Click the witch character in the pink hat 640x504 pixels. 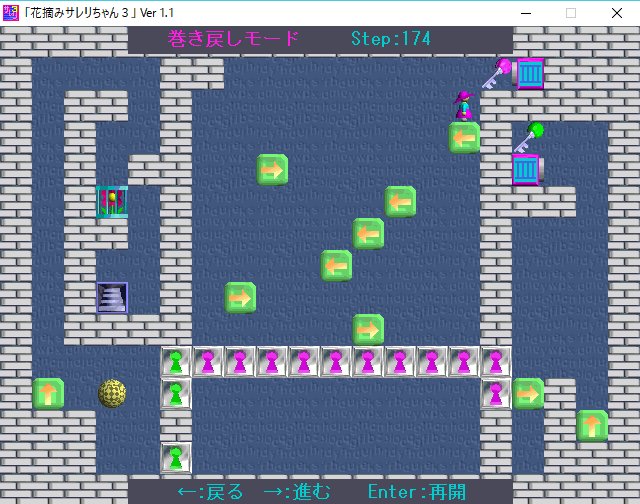pyautogui.click(x=463, y=105)
